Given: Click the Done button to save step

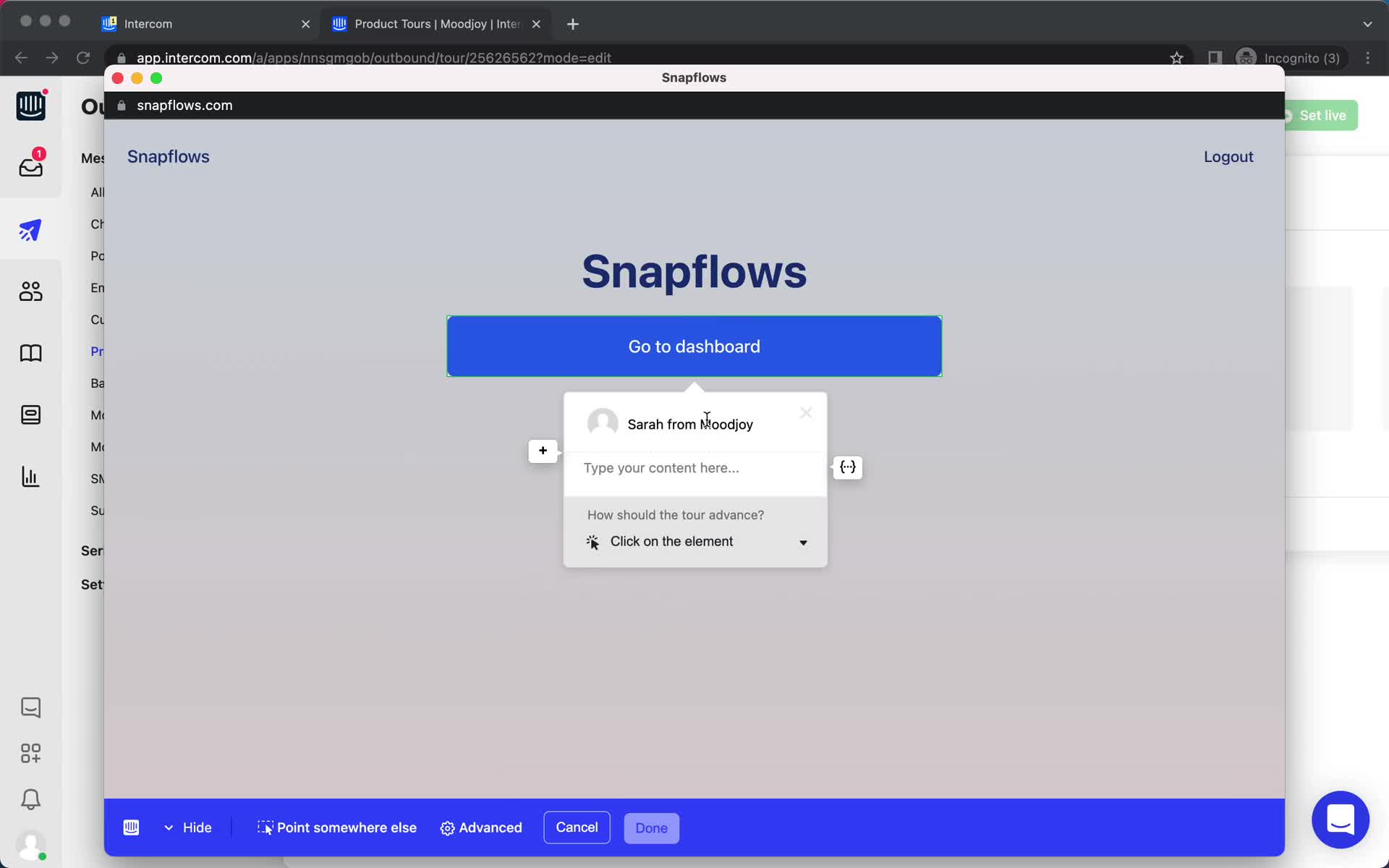Looking at the screenshot, I should 651,828.
